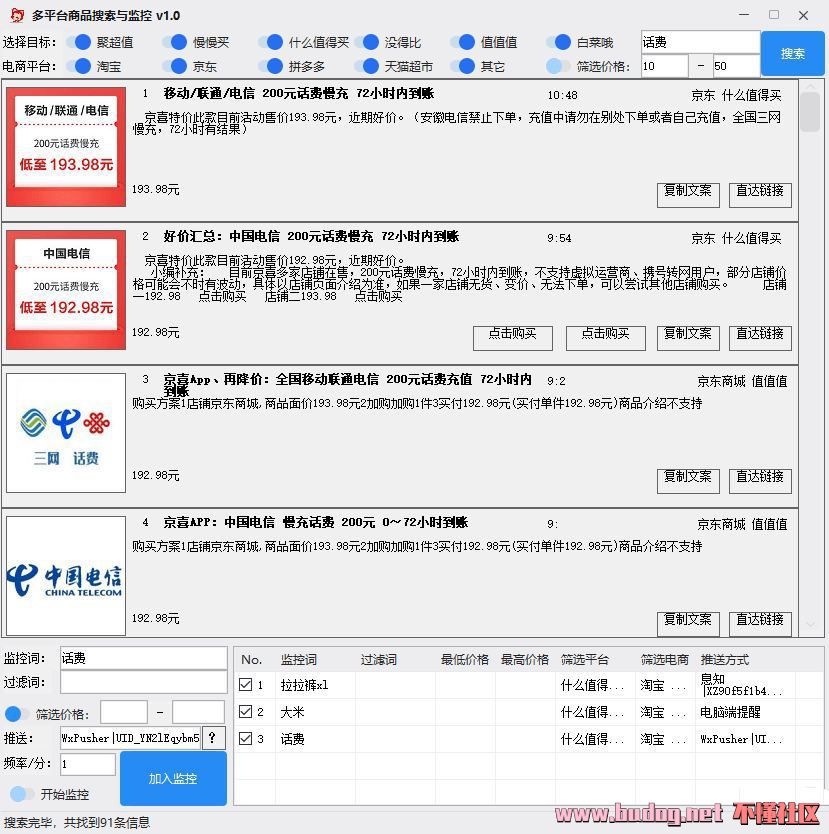Open 直达链接 for item 2
The image size is (829, 834).
[x=760, y=338]
